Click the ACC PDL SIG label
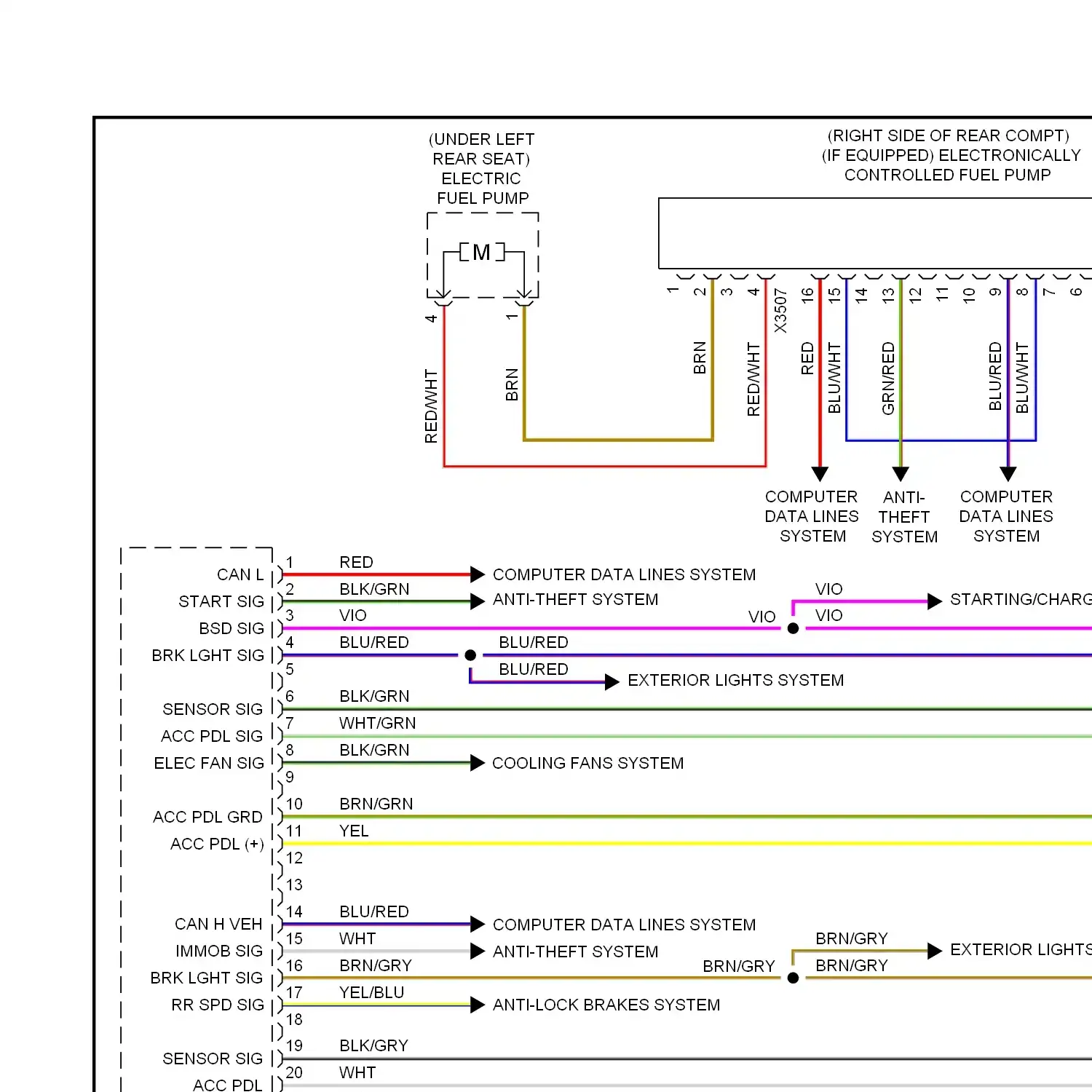The image size is (1092, 1092). [212, 736]
